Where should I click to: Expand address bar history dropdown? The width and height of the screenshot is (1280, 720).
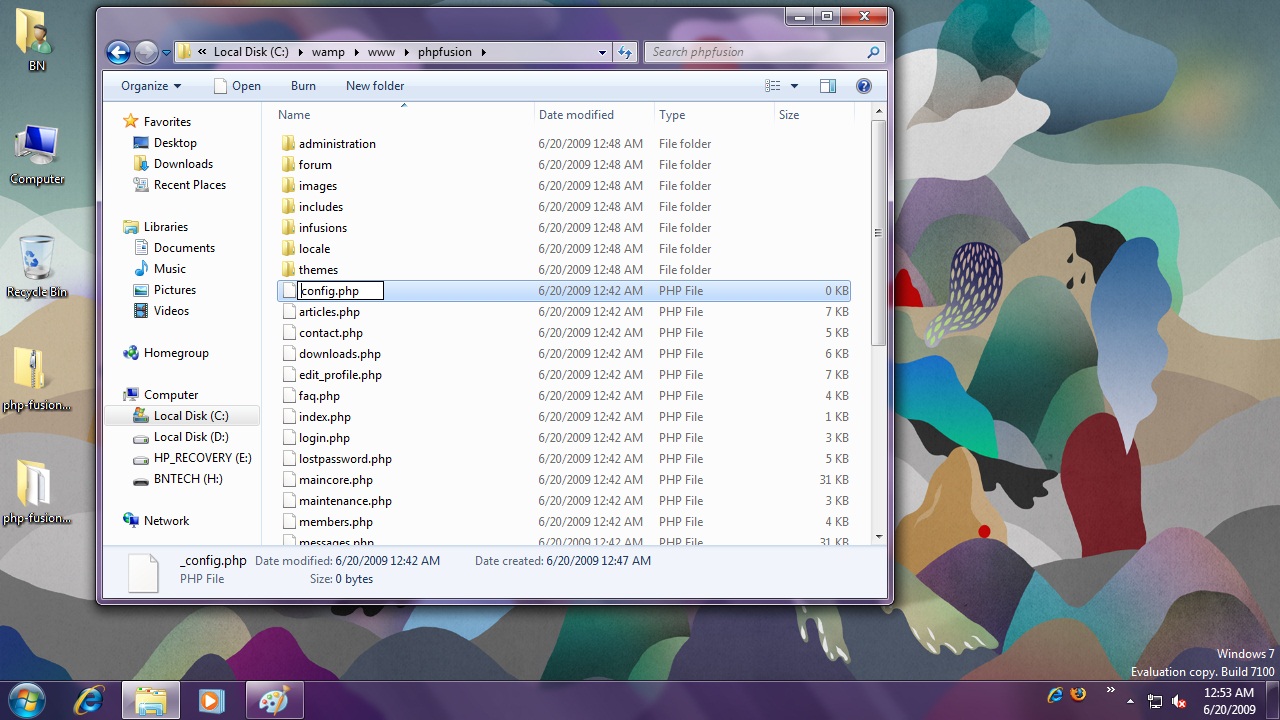coord(602,52)
